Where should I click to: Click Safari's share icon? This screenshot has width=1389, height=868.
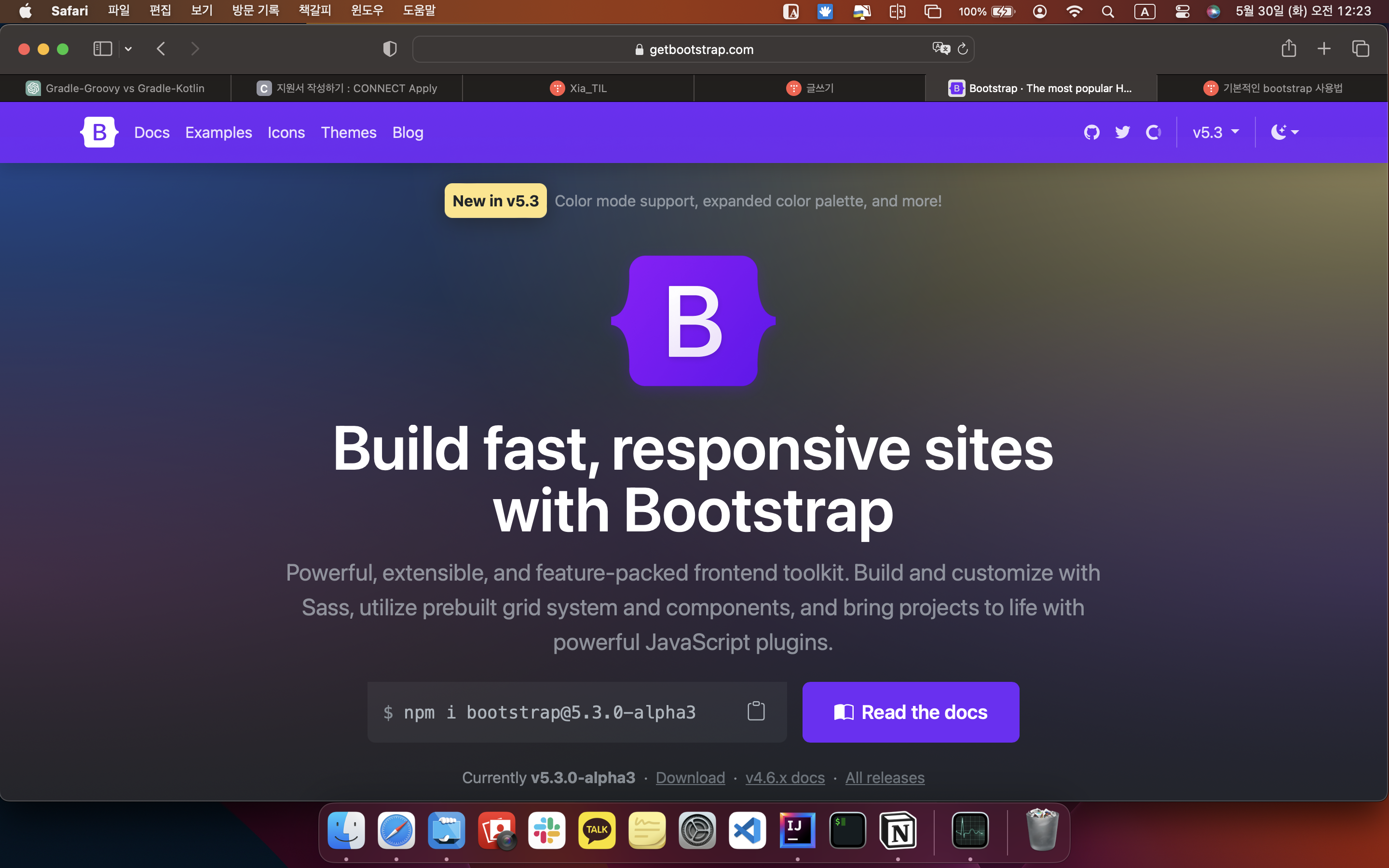1289,48
